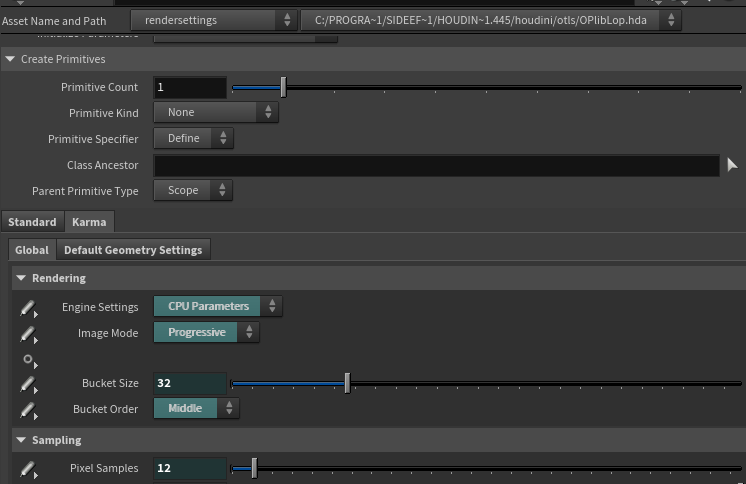Click the Class Ancestor primitive chooser arrow
Image resolution: width=746 pixels, height=484 pixels.
(x=732, y=165)
